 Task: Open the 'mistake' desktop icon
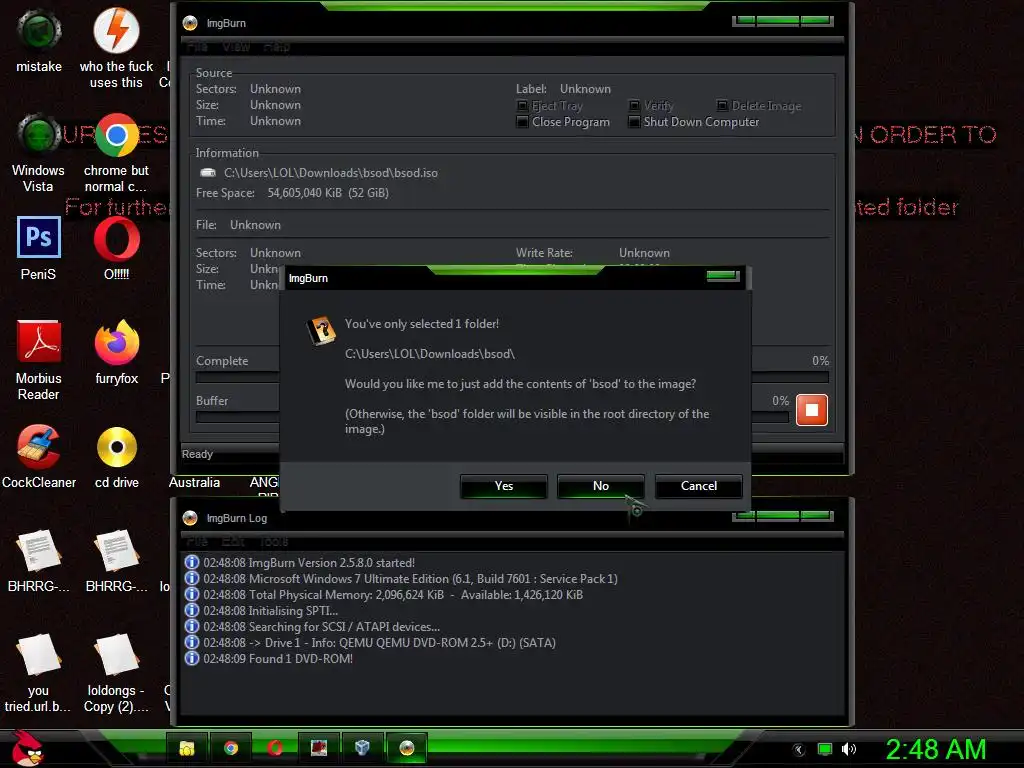39,40
